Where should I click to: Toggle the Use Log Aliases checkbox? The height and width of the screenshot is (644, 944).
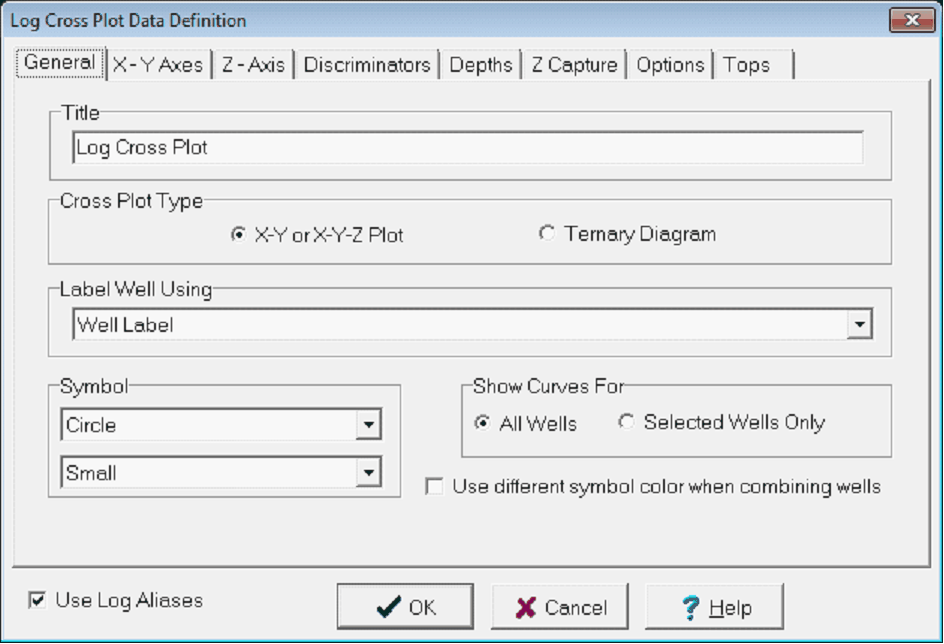[38, 601]
